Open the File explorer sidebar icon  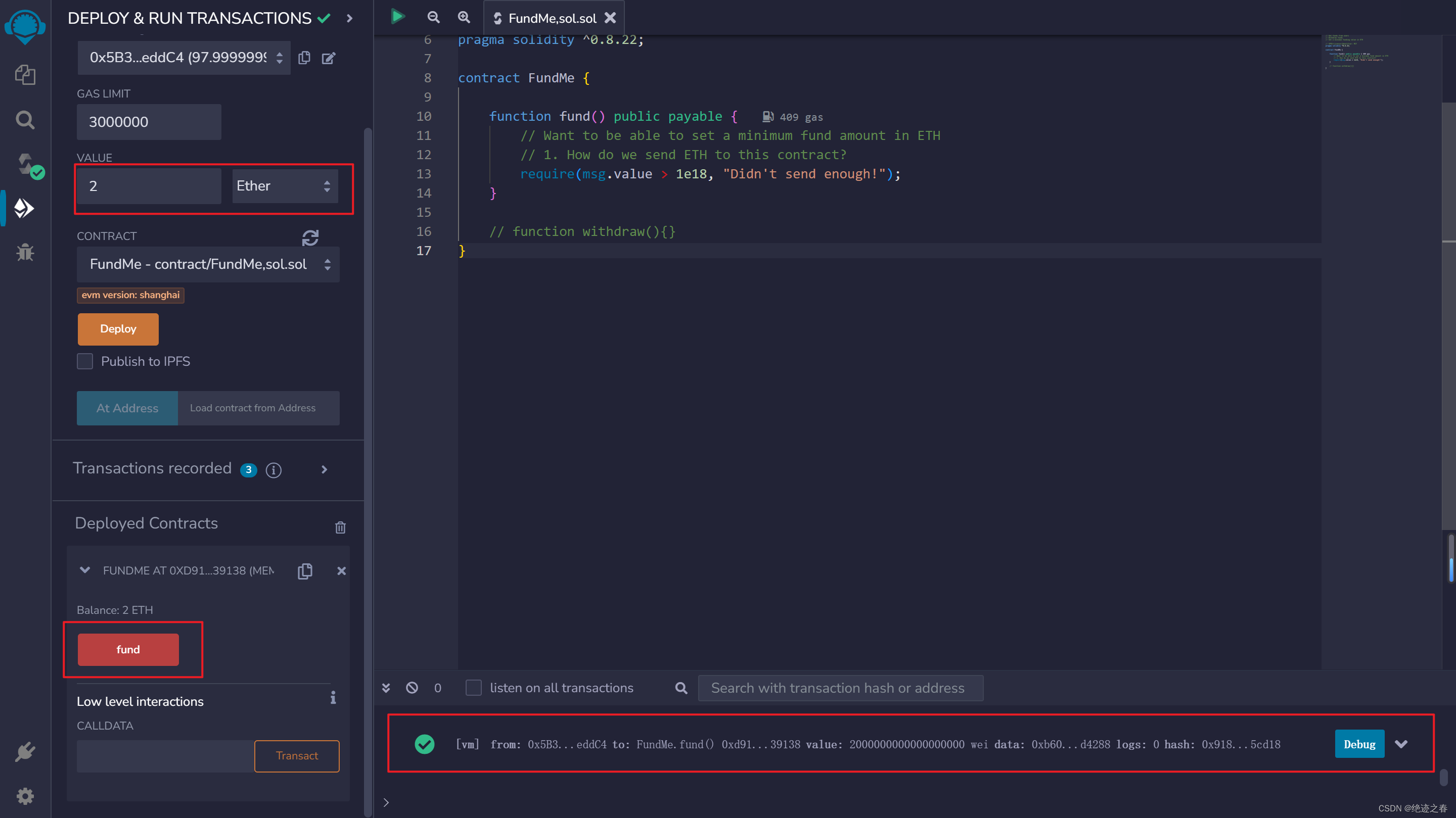click(x=25, y=75)
